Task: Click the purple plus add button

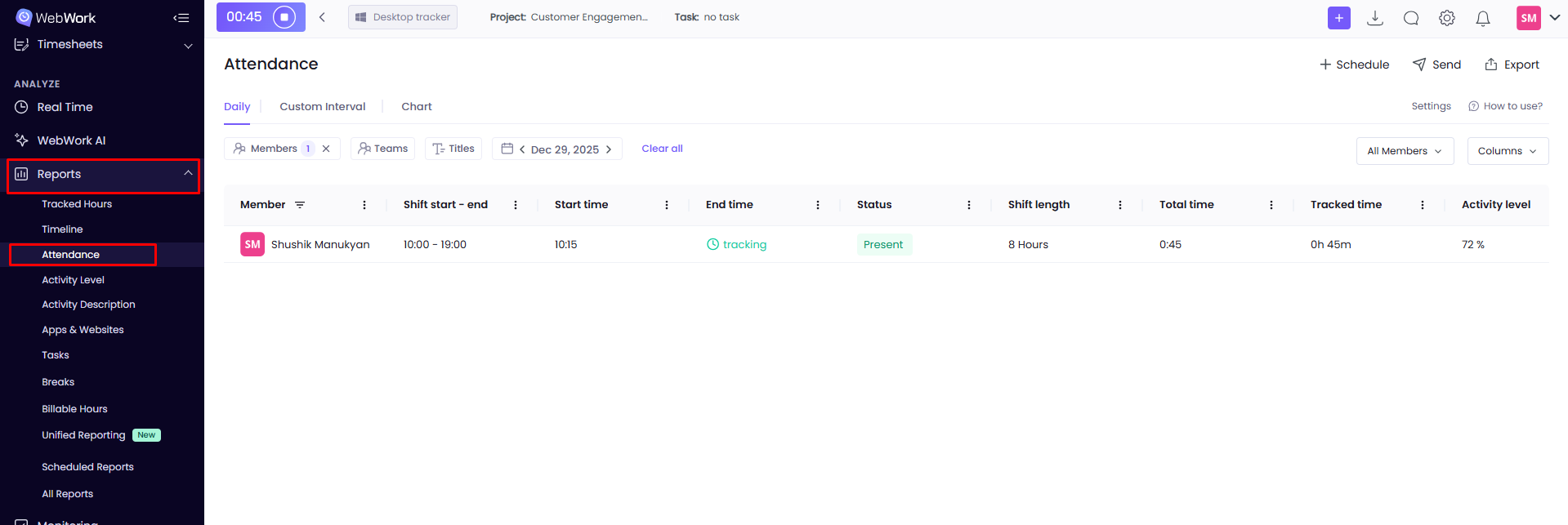Action: [x=1338, y=18]
